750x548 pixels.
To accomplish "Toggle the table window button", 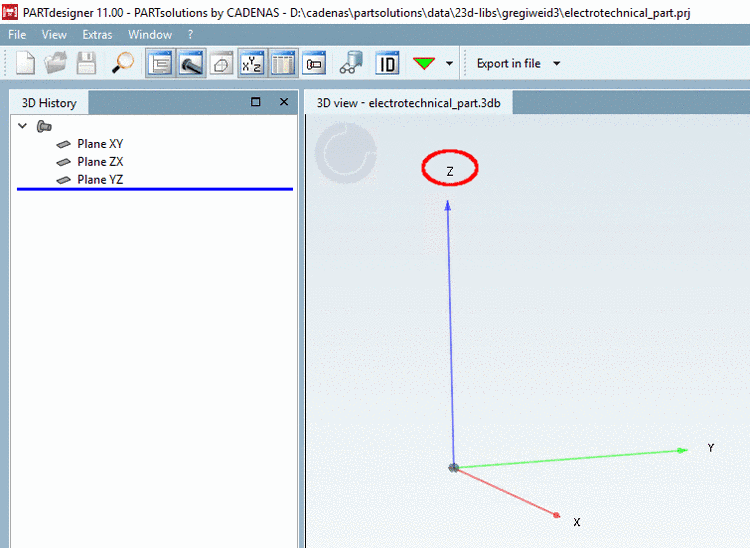I will [283, 63].
